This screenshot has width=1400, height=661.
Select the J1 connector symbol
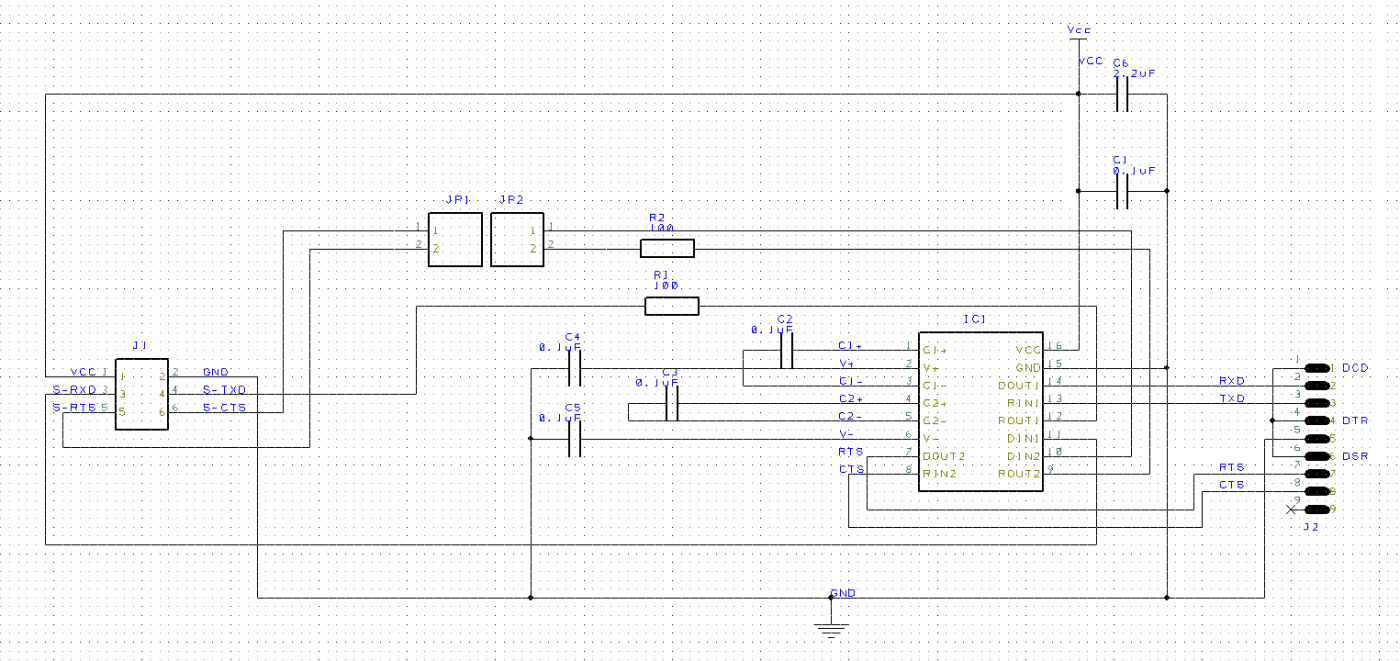(x=141, y=394)
